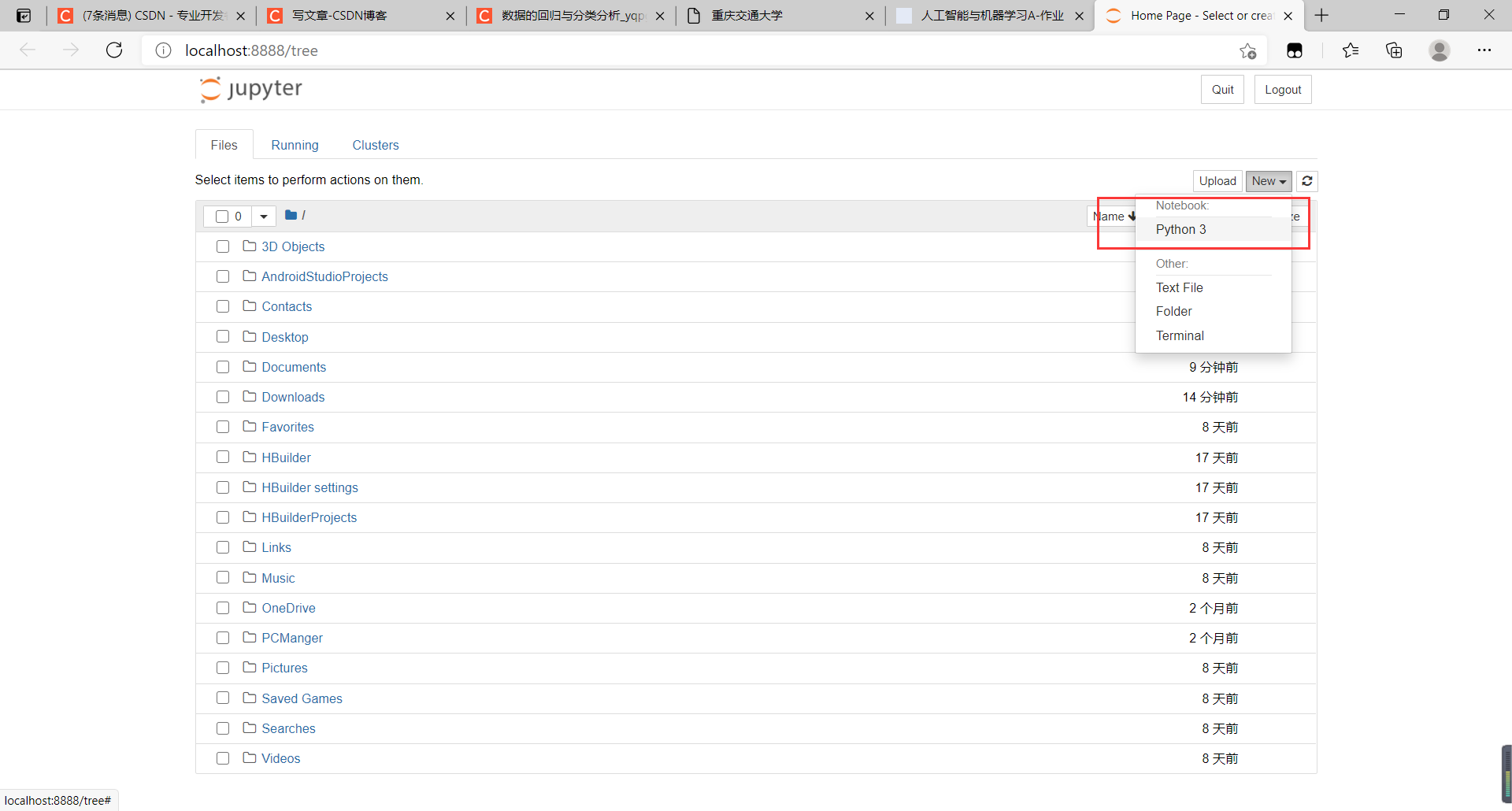Click the Logout button

[x=1283, y=90]
